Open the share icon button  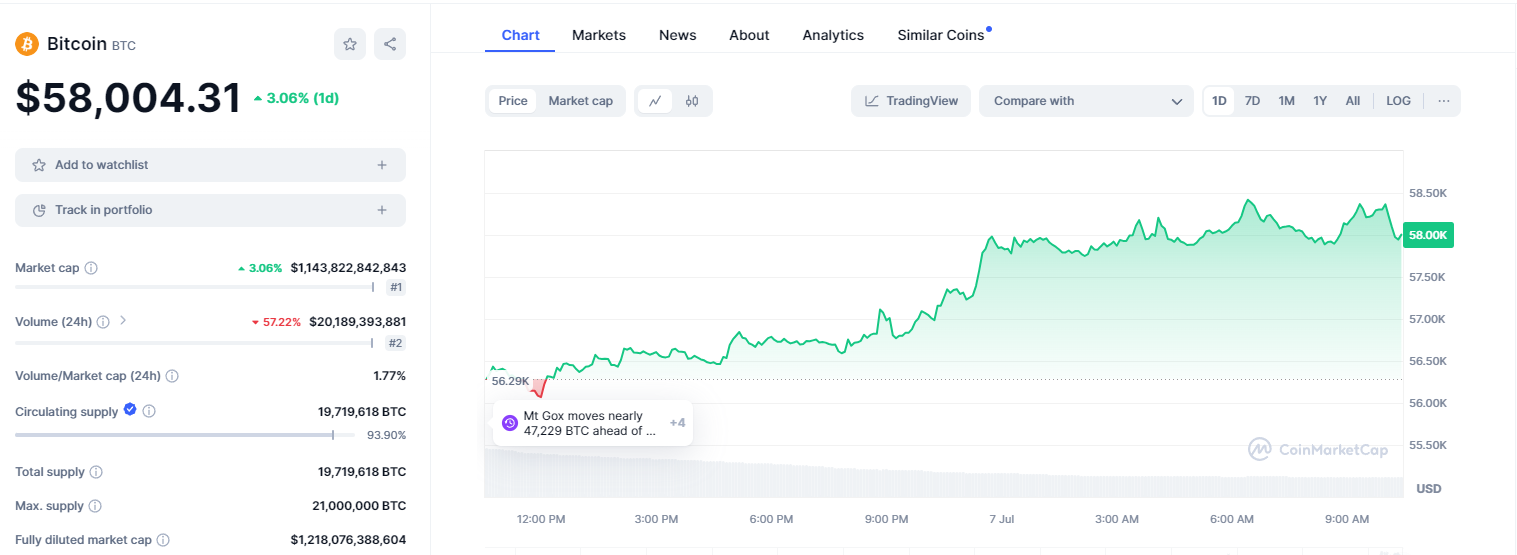point(390,44)
